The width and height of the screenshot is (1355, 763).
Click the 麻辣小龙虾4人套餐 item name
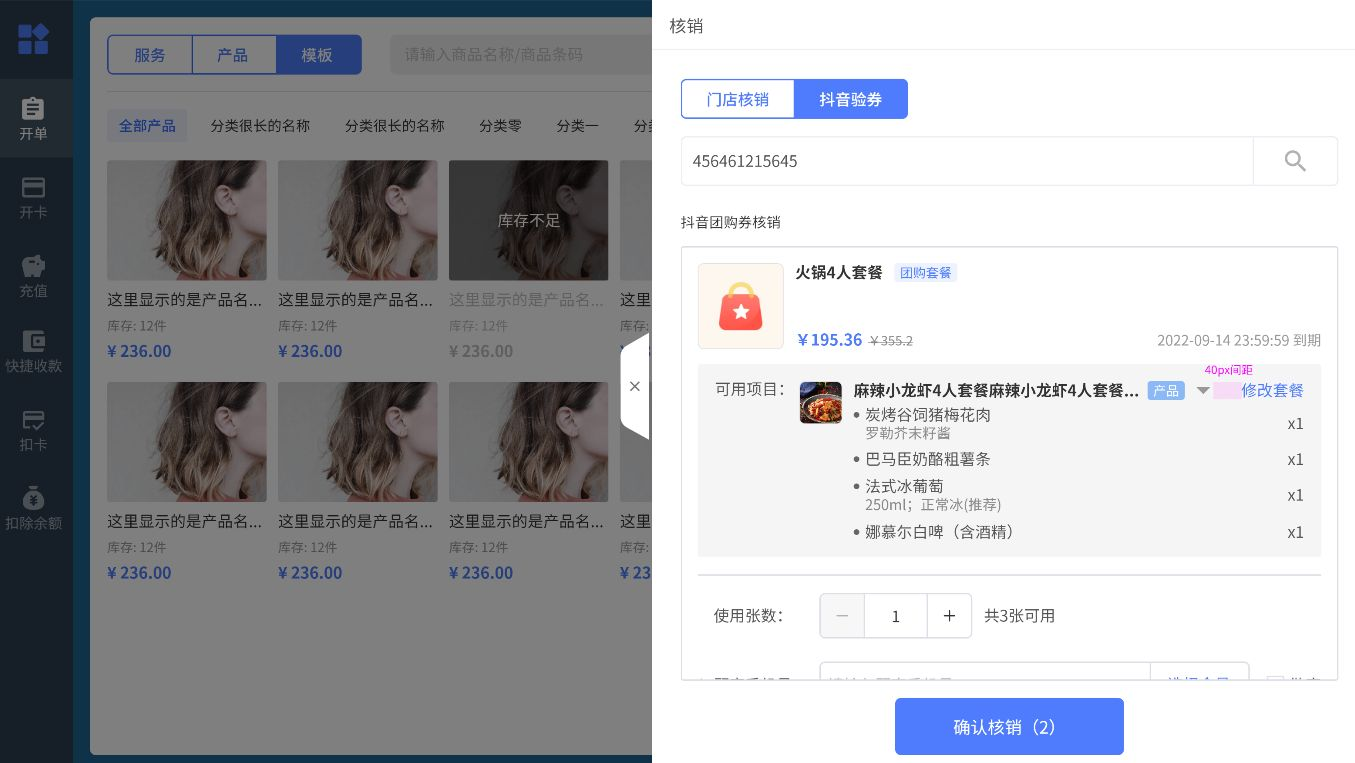(996, 391)
